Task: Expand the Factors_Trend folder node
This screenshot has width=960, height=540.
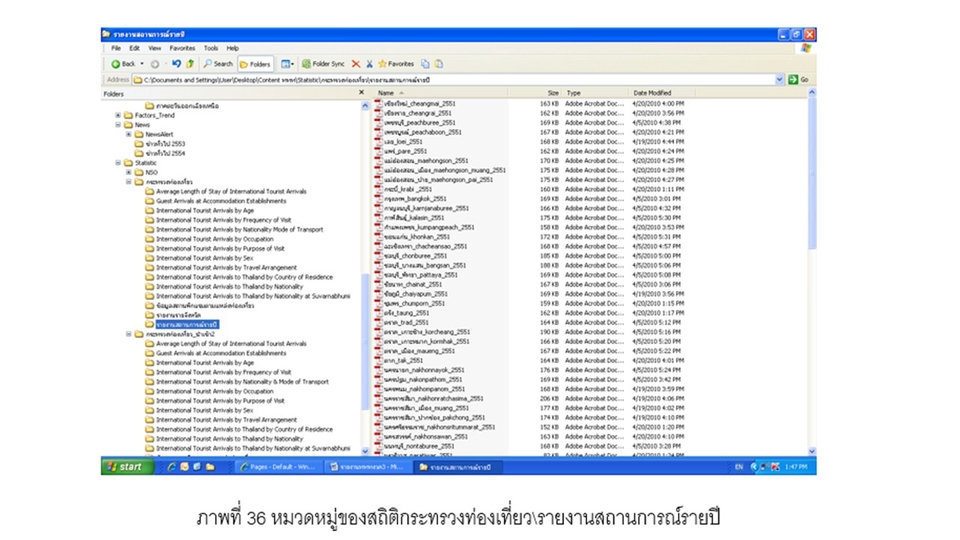Action: pyautogui.click(x=118, y=115)
